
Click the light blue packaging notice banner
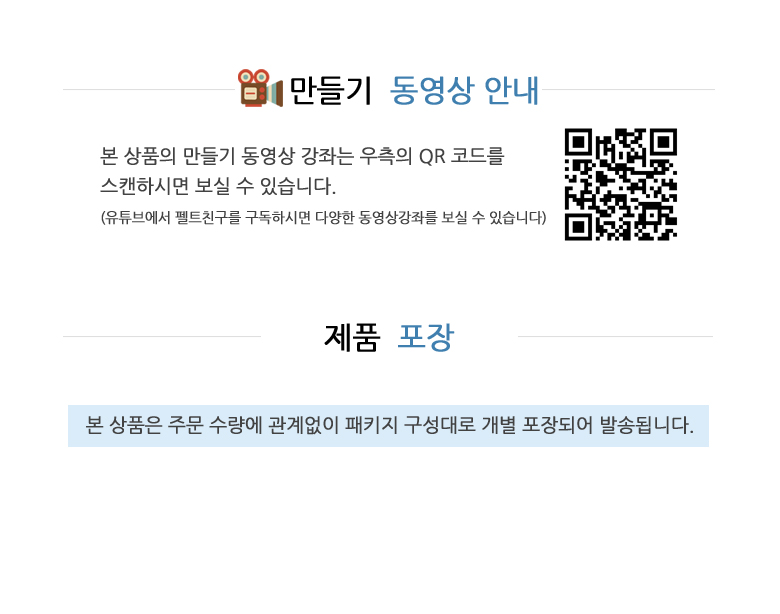click(x=388, y=426)
